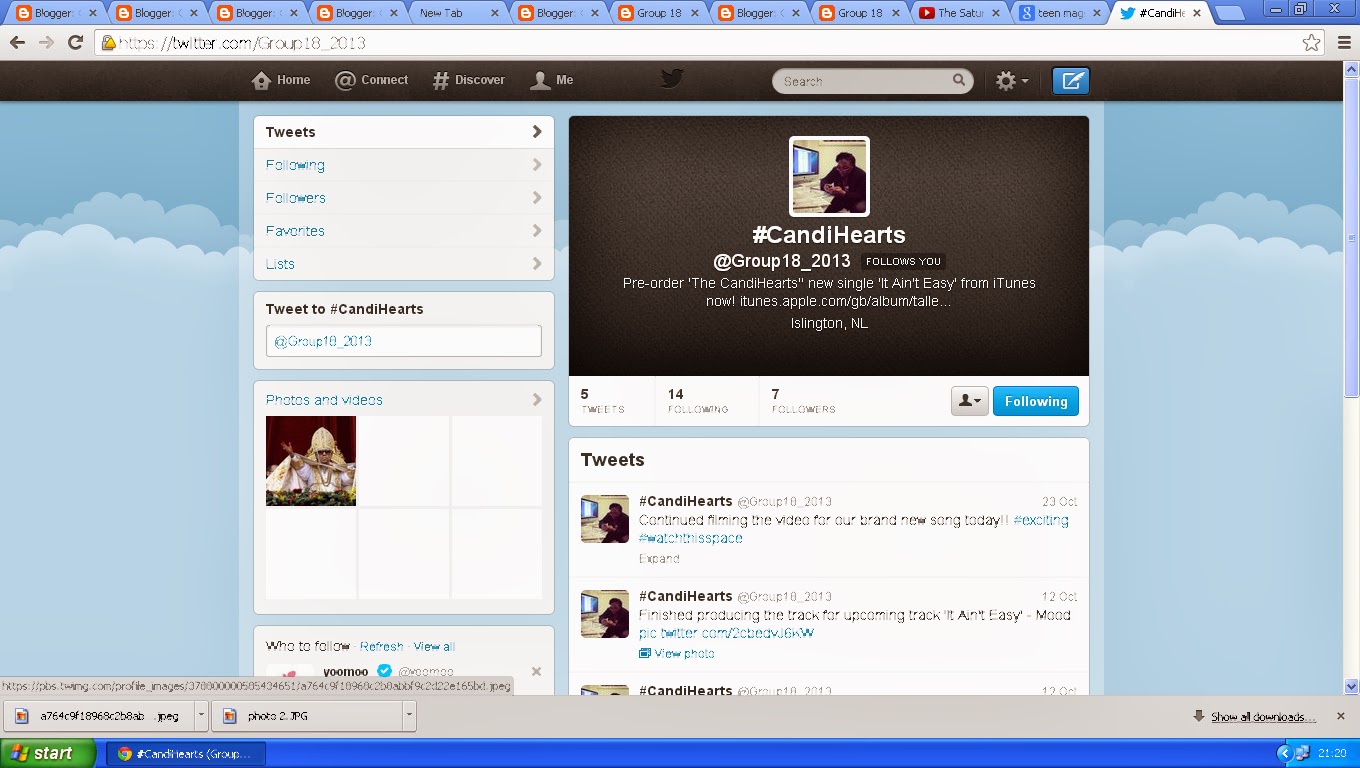Click #watchthisspace hashtag

point(691,538)
